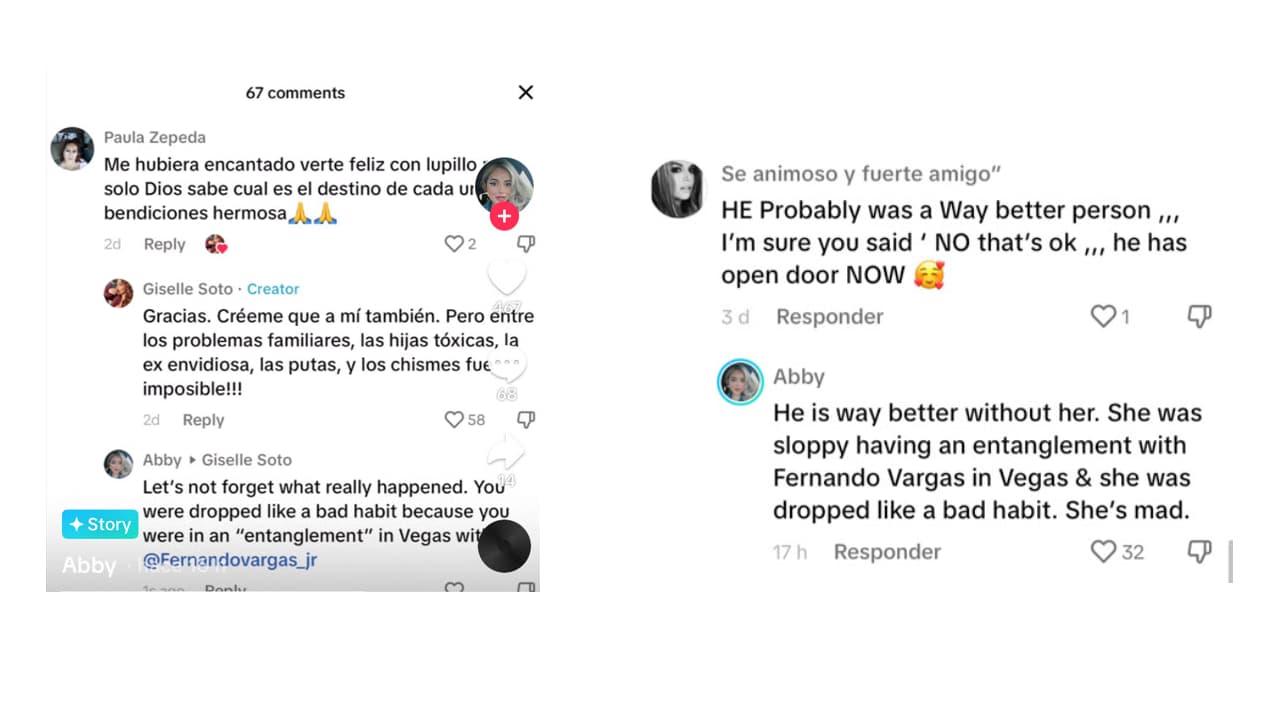Open Abby's profile avatar picture
This screenshot has width=1280, height=720.
[740, 382]
